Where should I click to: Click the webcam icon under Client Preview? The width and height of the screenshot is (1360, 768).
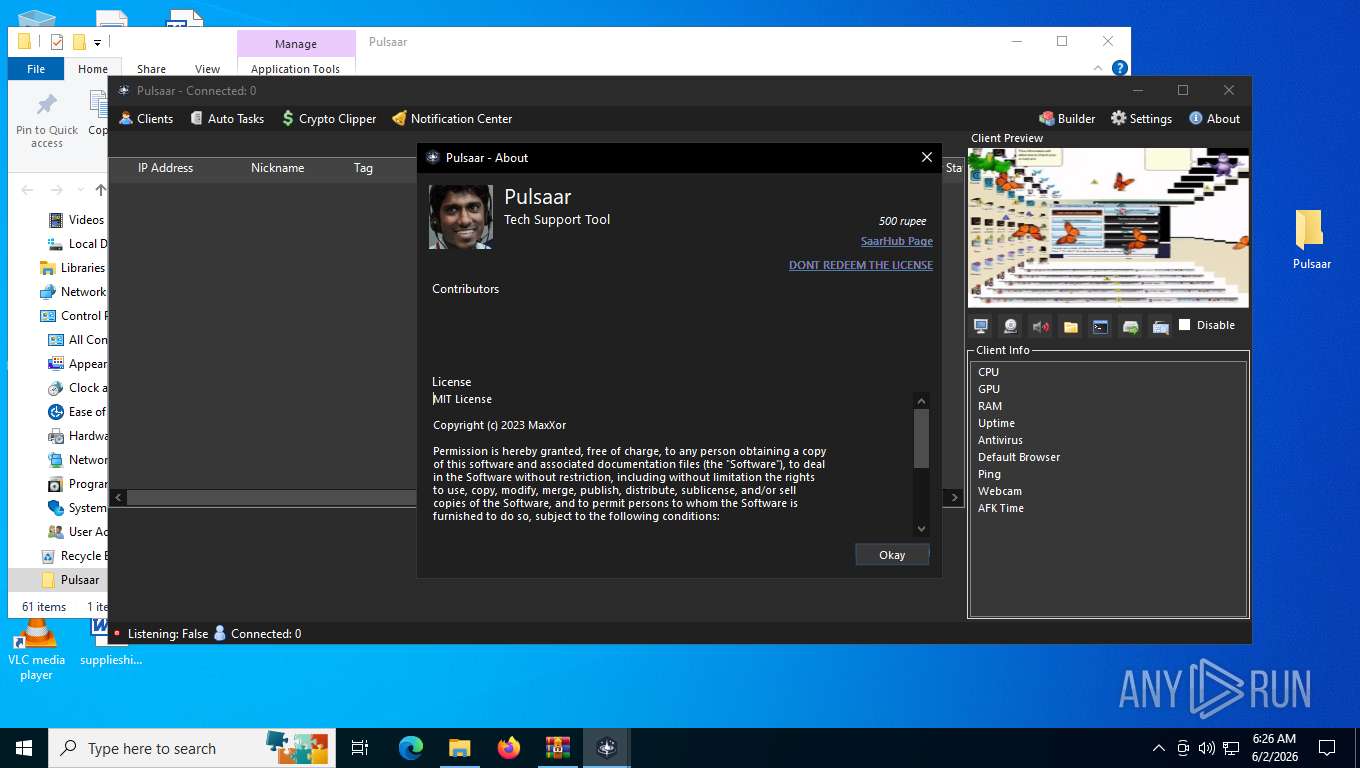(1011, 326)
